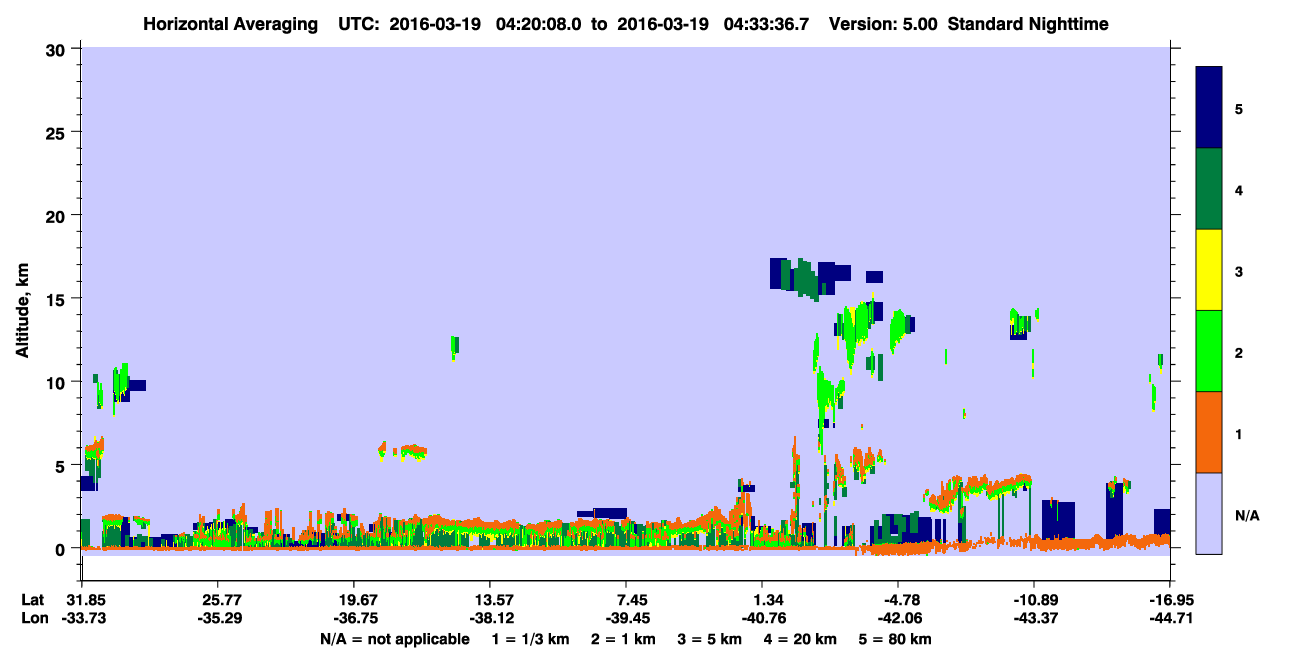The height and width of the screenshot is (667, 1300).
Task: Select the colorbar label 'N/A'
Action: (1246, 515)
